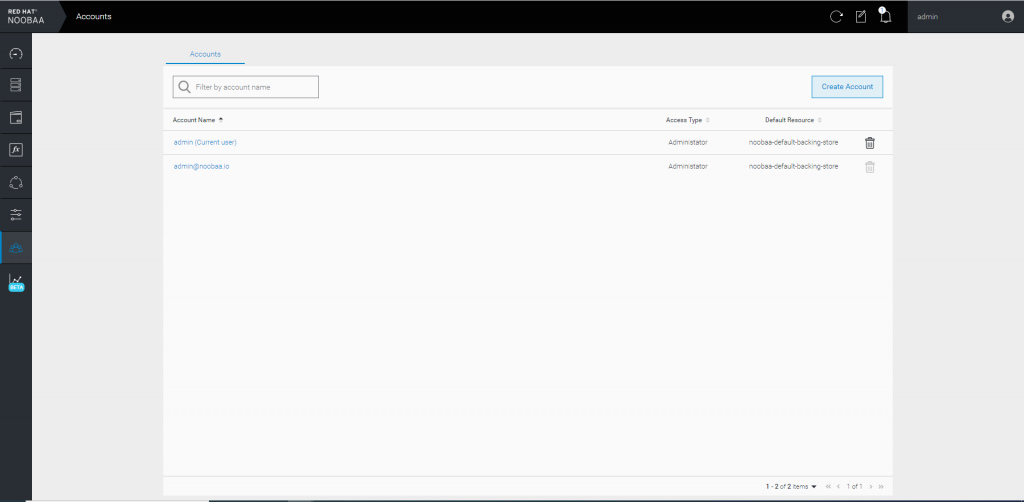Image resolution: width=1024 pixels, height=502 pixels.
Task: Click Create Account button
Action: (x=847, y=87)
